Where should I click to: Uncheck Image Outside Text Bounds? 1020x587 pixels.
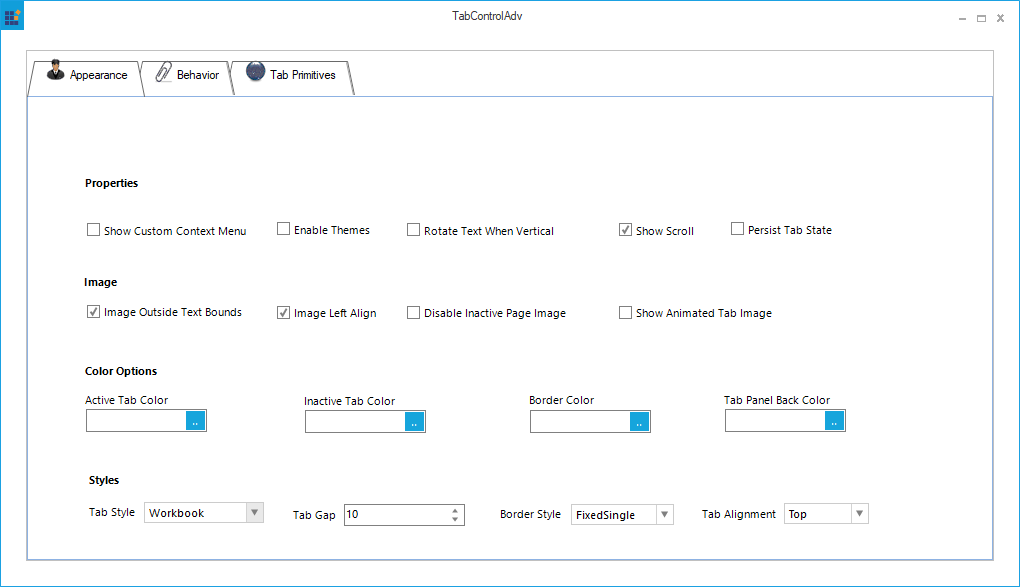[93, 311]
